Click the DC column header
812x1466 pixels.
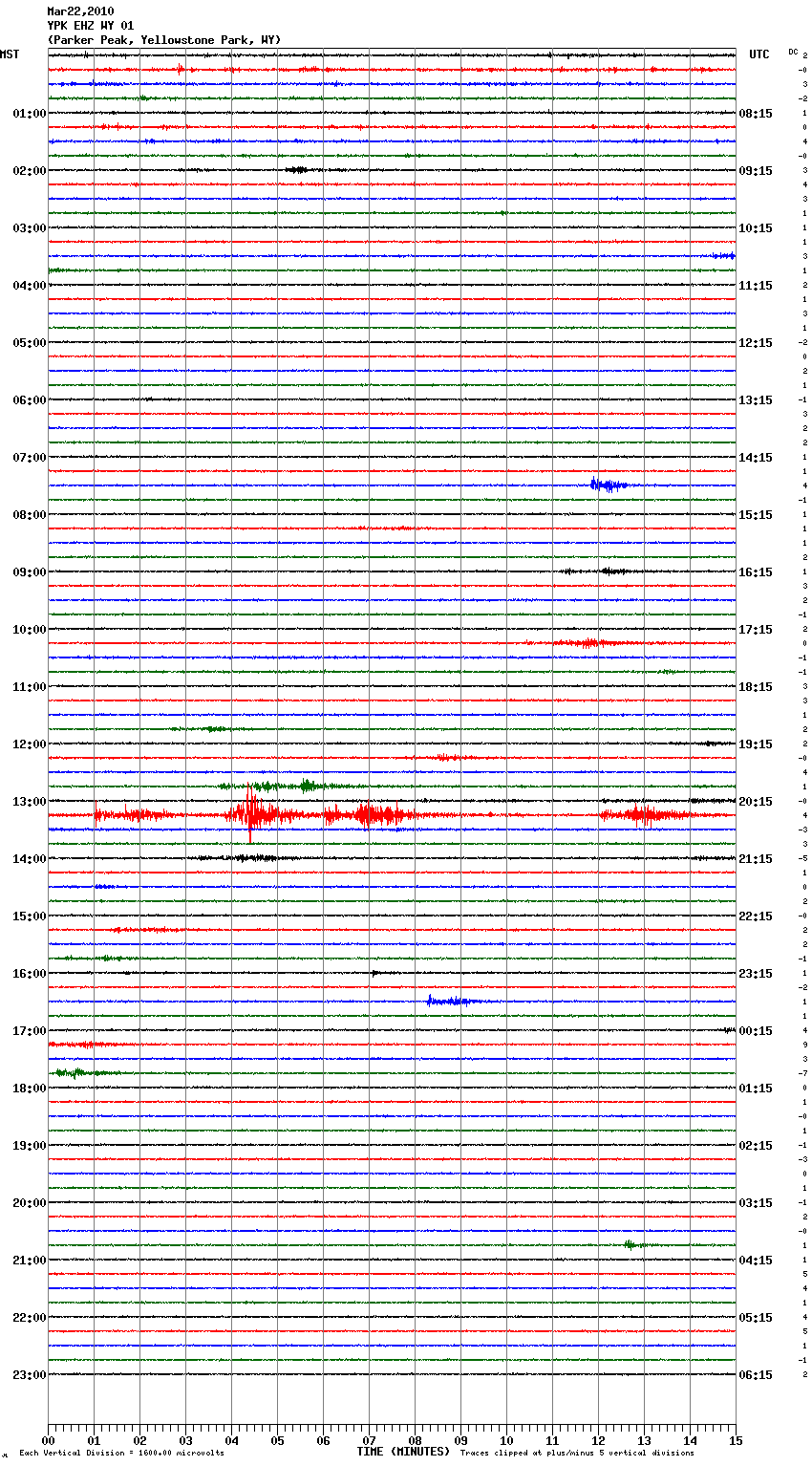point(793,51)
